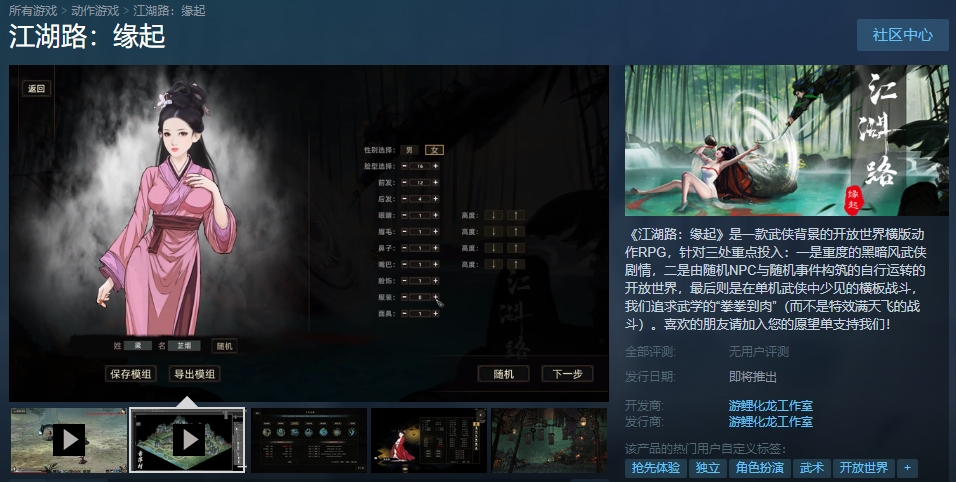Click the + button to add tags

coord(907,468)
